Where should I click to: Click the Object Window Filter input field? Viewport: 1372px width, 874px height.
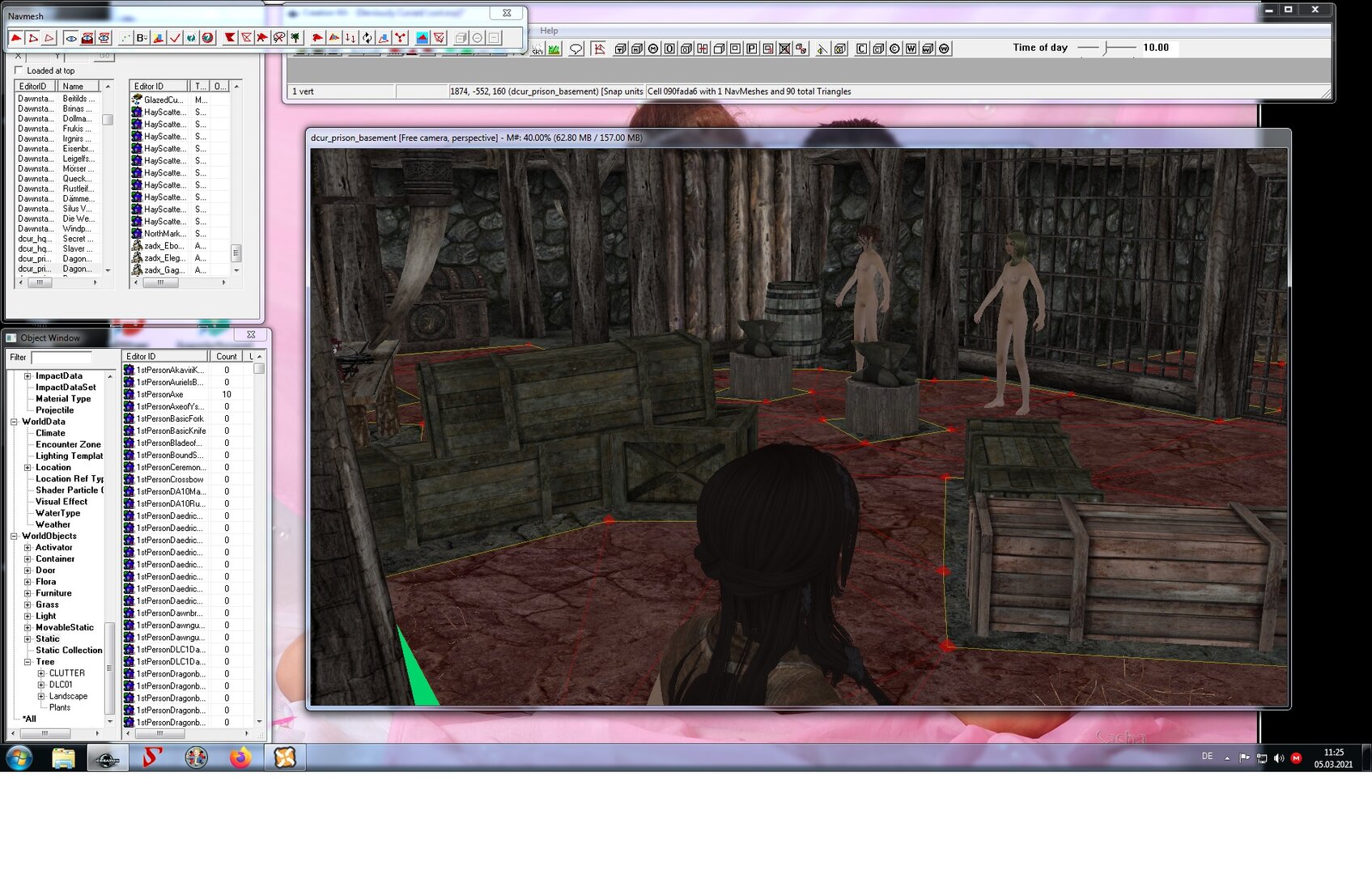[x=62, y=358]
